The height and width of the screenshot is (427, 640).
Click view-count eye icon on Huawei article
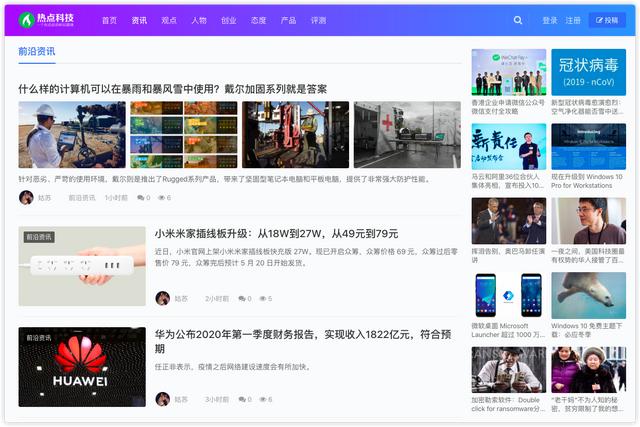(x=263, y=399)
